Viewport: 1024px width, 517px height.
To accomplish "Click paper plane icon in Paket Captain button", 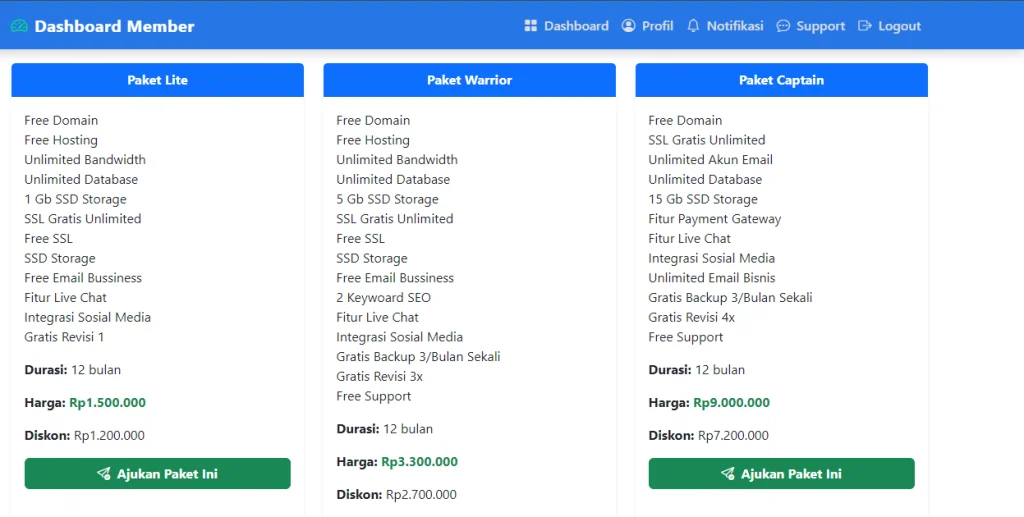I will click(728, 474).
